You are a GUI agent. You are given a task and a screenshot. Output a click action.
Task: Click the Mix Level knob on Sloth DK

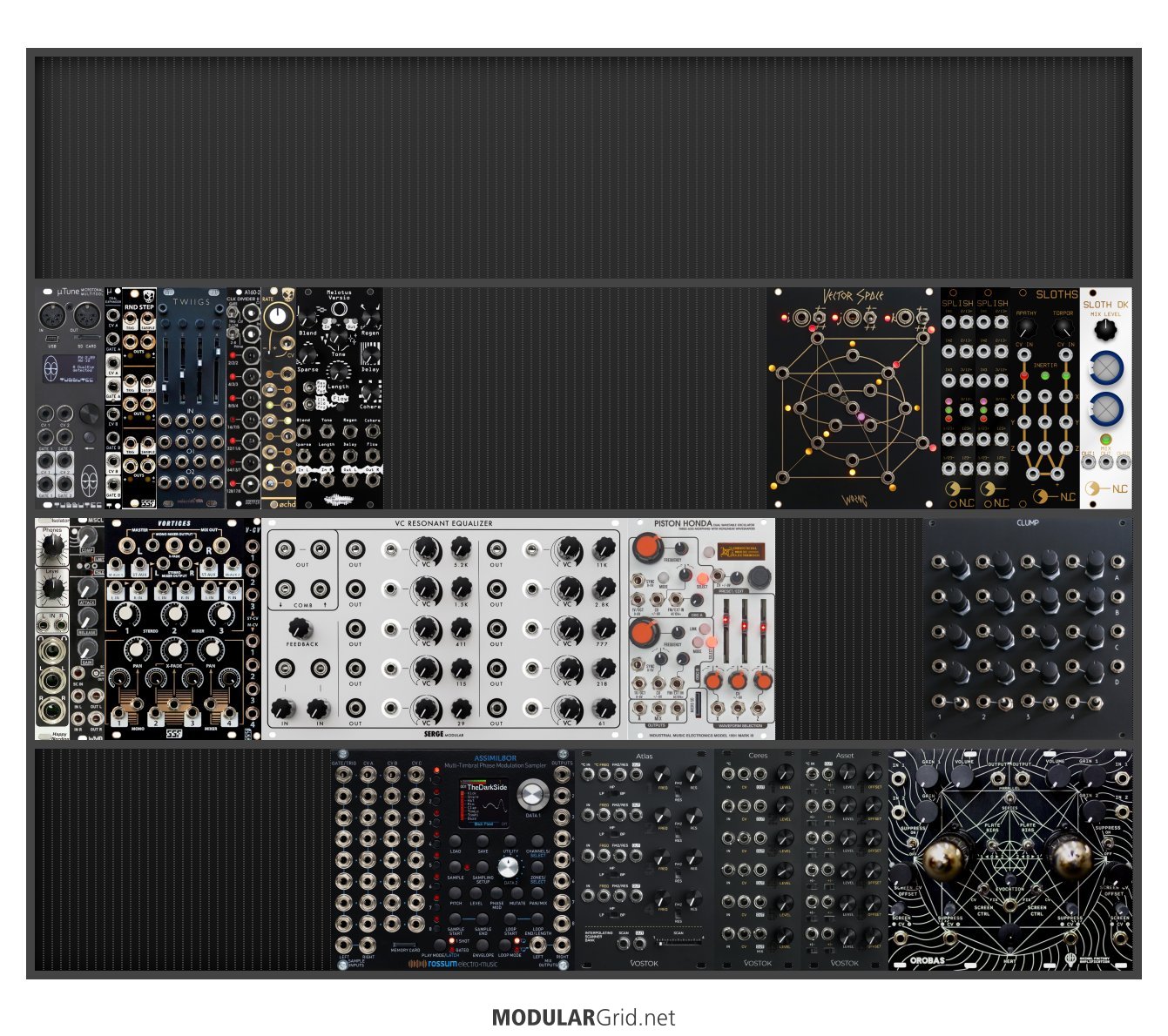(1104, 329)
